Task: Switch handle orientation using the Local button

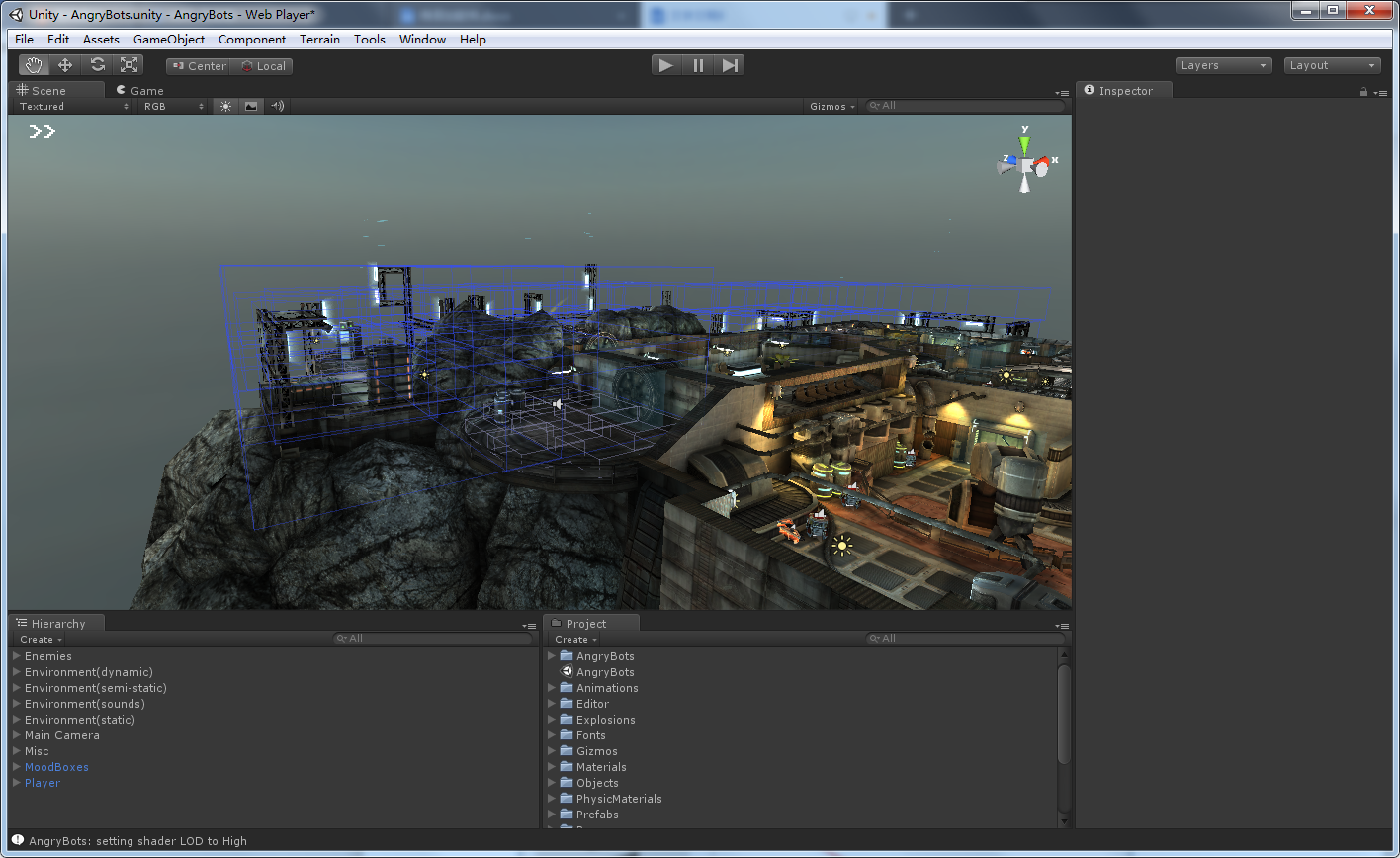Action: pyautogui.click(x=261, y=65)
